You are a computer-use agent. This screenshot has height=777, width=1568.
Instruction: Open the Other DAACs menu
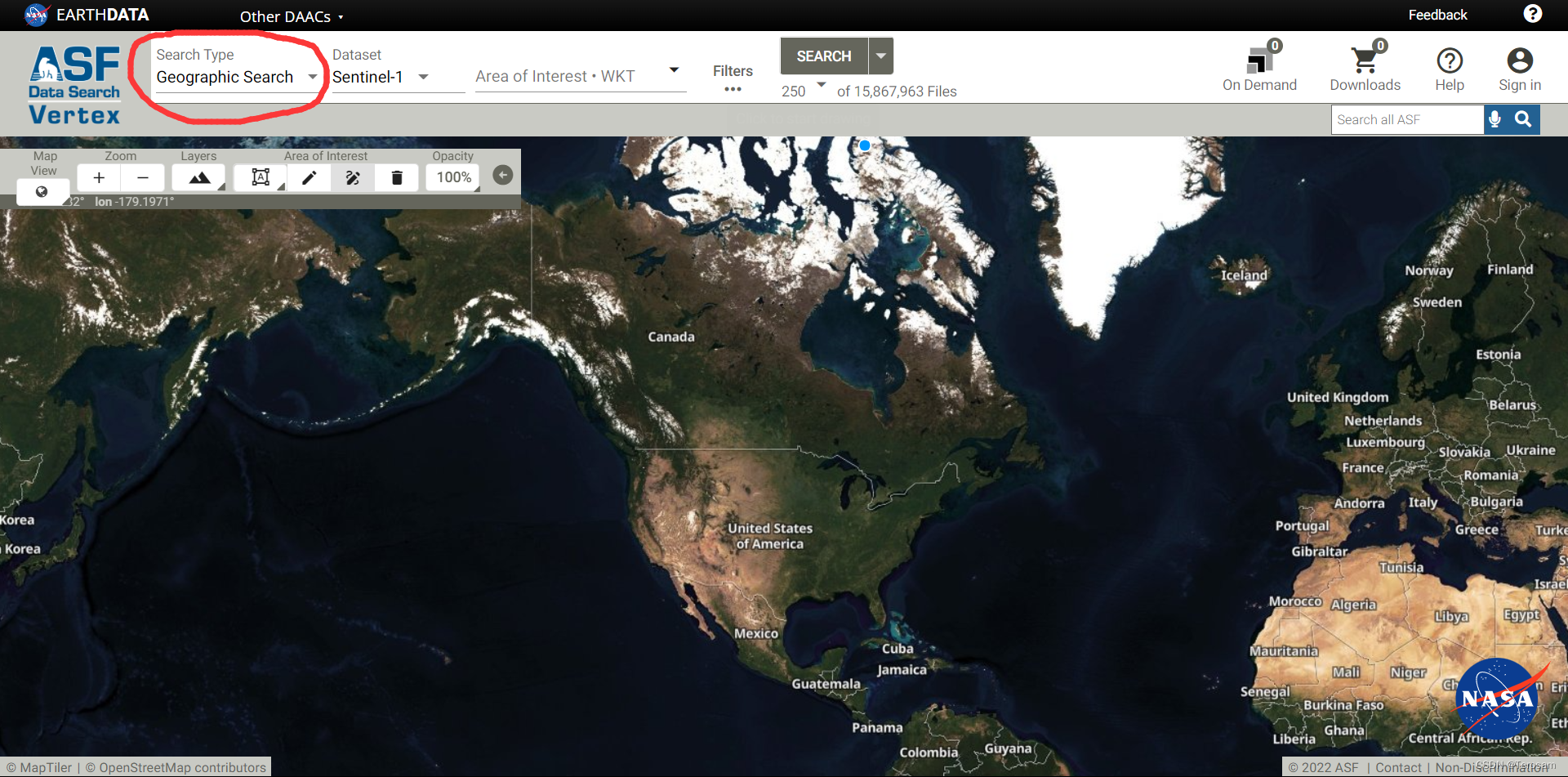tap(292, 16)
